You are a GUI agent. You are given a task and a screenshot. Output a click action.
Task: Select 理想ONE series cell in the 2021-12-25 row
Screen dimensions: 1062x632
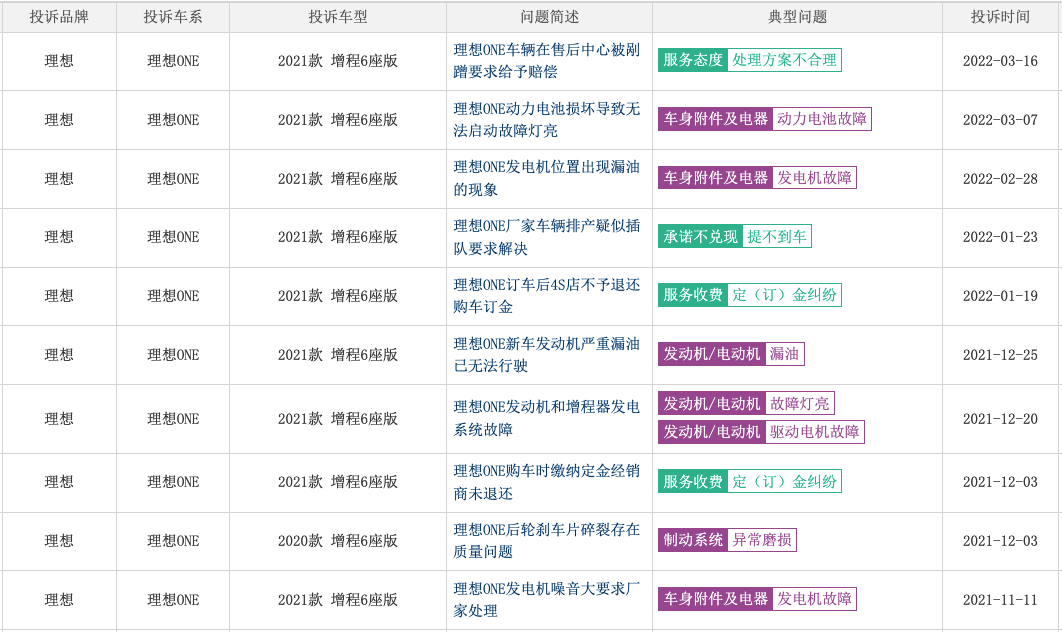click(173, 355)
